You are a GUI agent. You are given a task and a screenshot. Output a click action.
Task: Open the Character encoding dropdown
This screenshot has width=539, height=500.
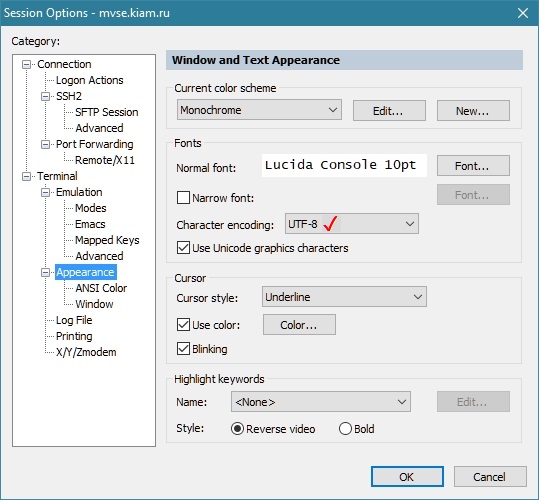[352, 224]
